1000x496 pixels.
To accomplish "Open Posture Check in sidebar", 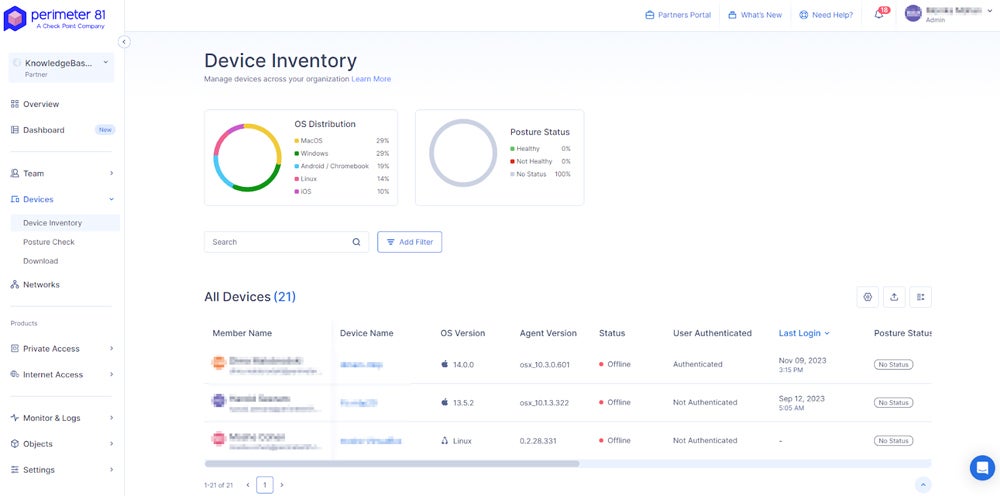I will 49,242.
